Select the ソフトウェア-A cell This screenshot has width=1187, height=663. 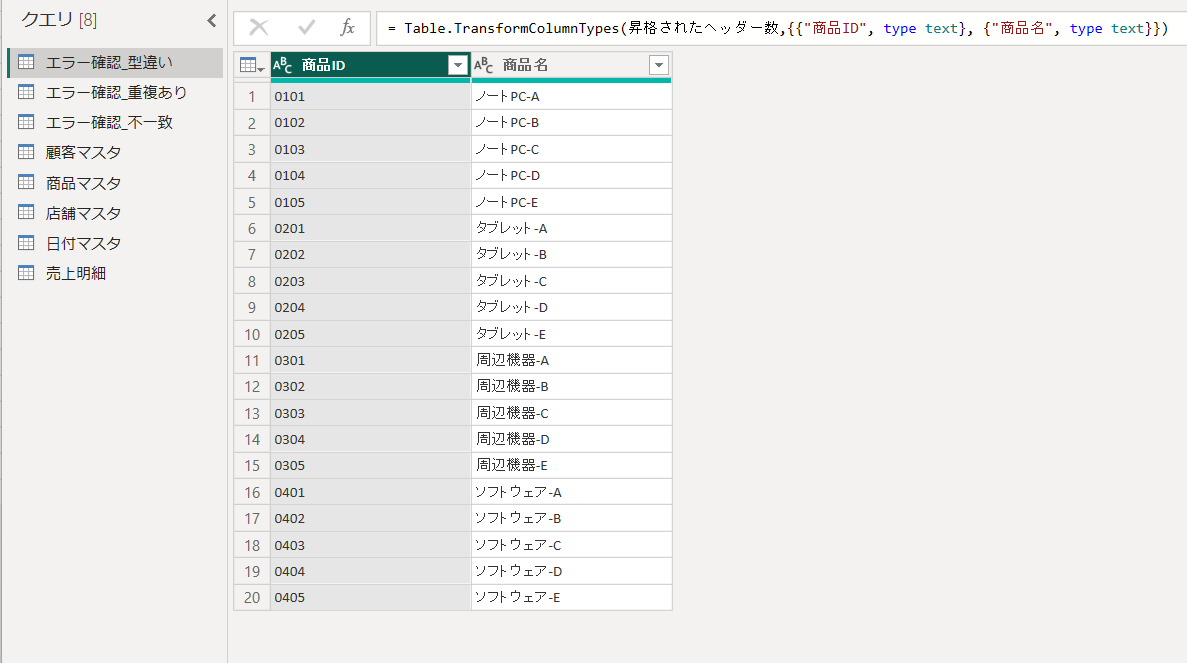click(572, 492)
